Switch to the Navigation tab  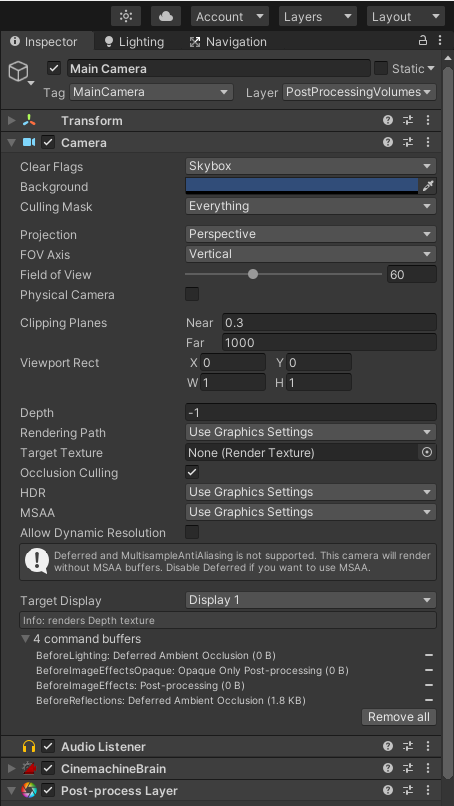pos(228,42)
